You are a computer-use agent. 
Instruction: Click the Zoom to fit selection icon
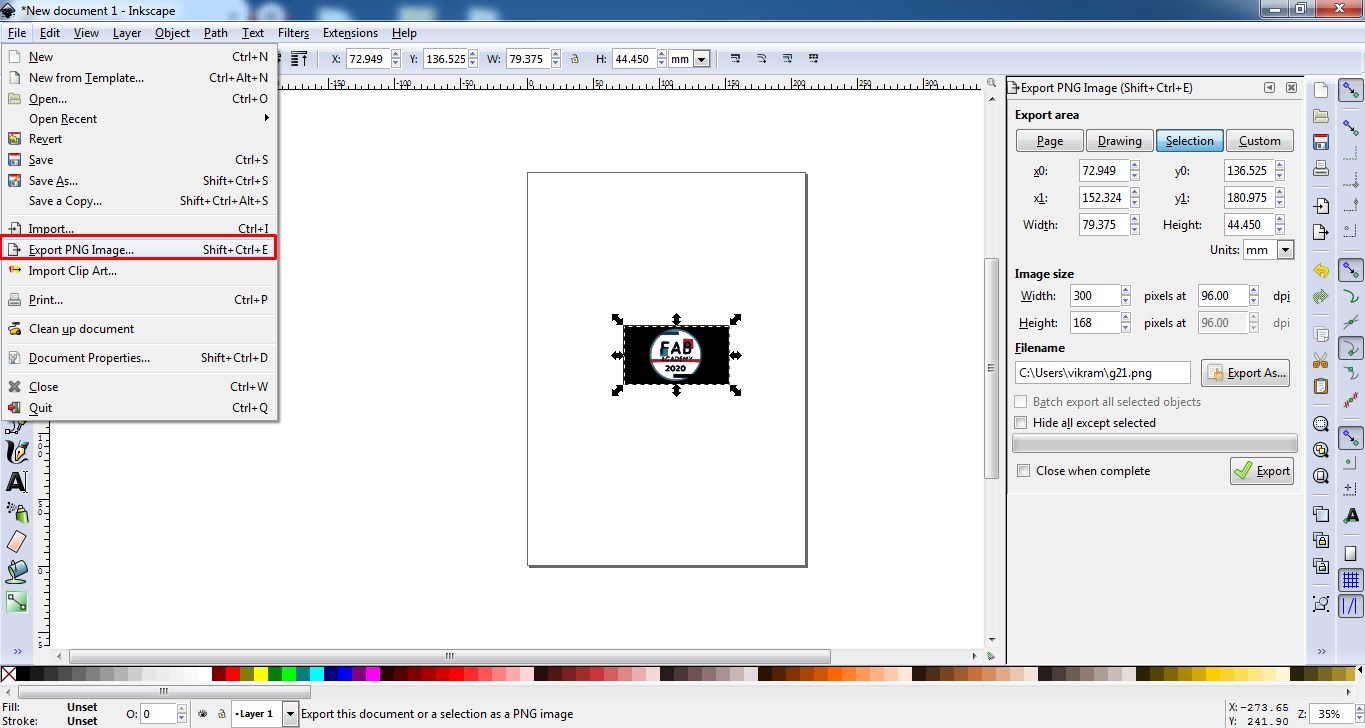[x=1321, y=424]
